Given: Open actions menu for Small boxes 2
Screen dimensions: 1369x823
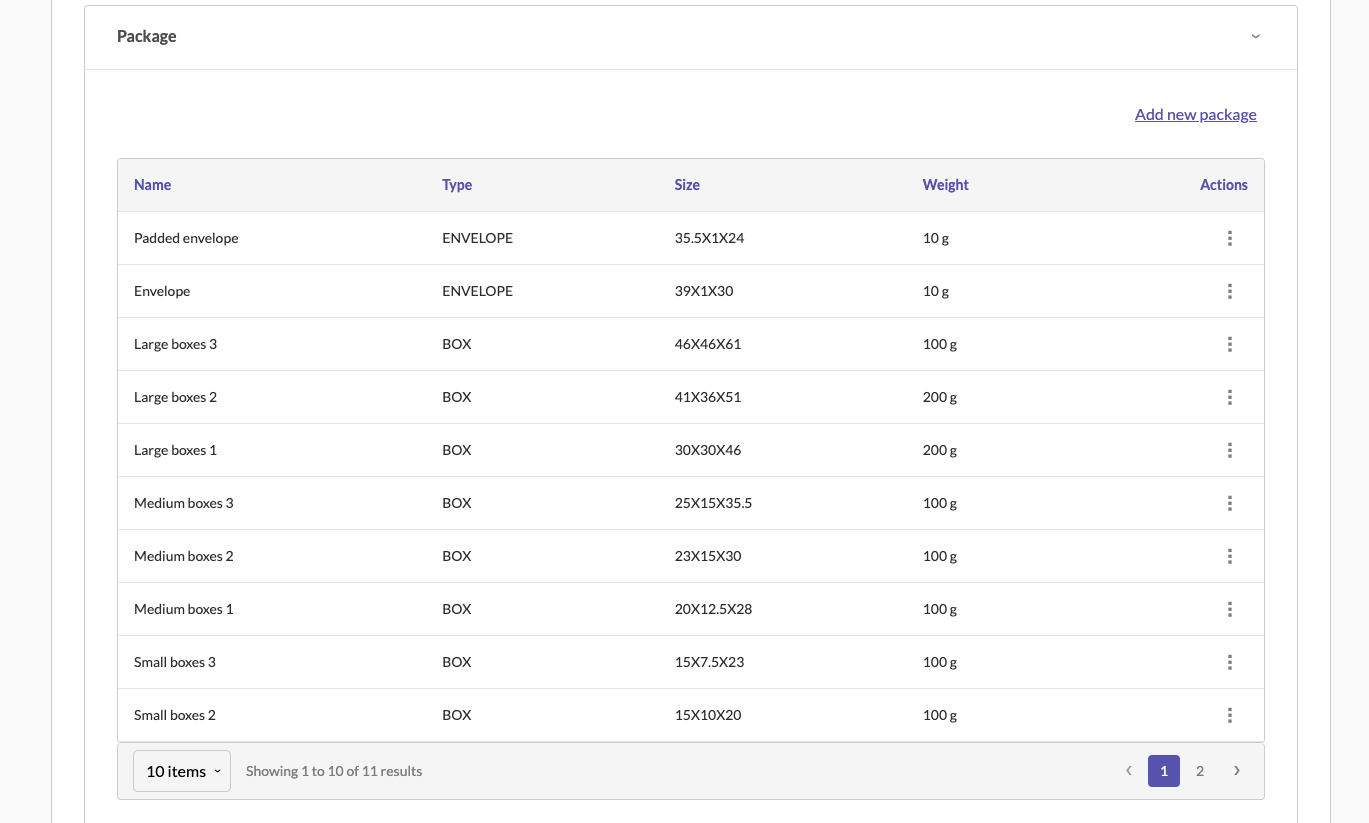Looking at the screenshot, I should click(x=1229, y=715).
